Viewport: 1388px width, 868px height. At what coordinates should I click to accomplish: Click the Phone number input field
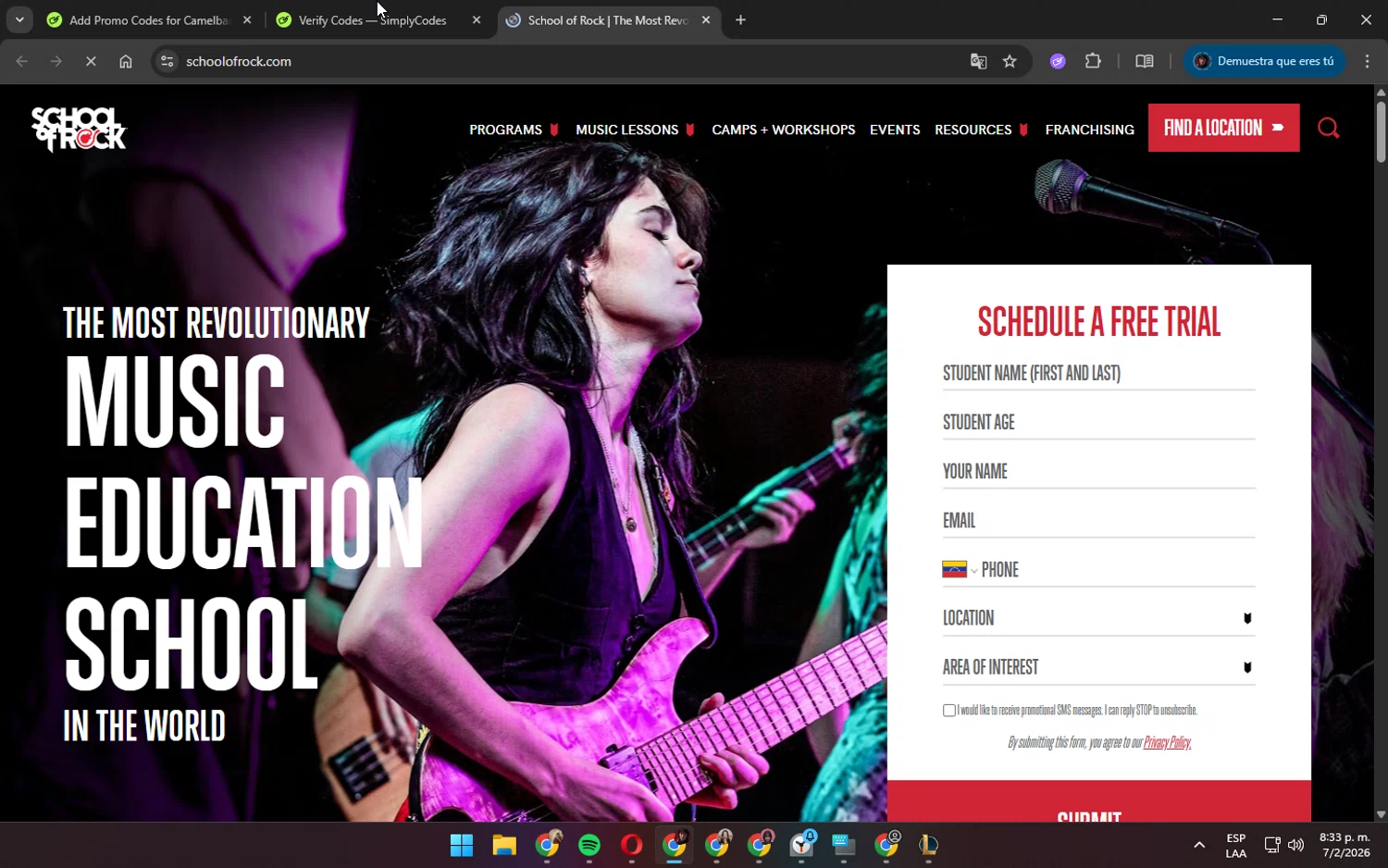[x=1118, y=569]
